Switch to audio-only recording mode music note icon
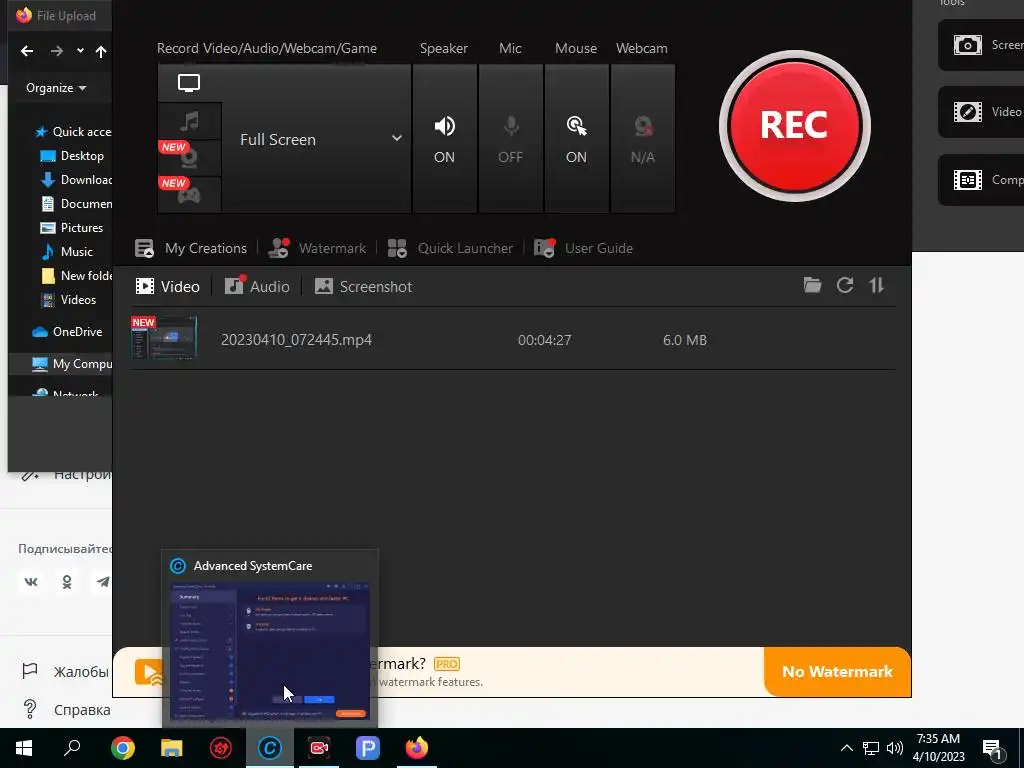This screenshot has width=1024, height=768. 189,121
